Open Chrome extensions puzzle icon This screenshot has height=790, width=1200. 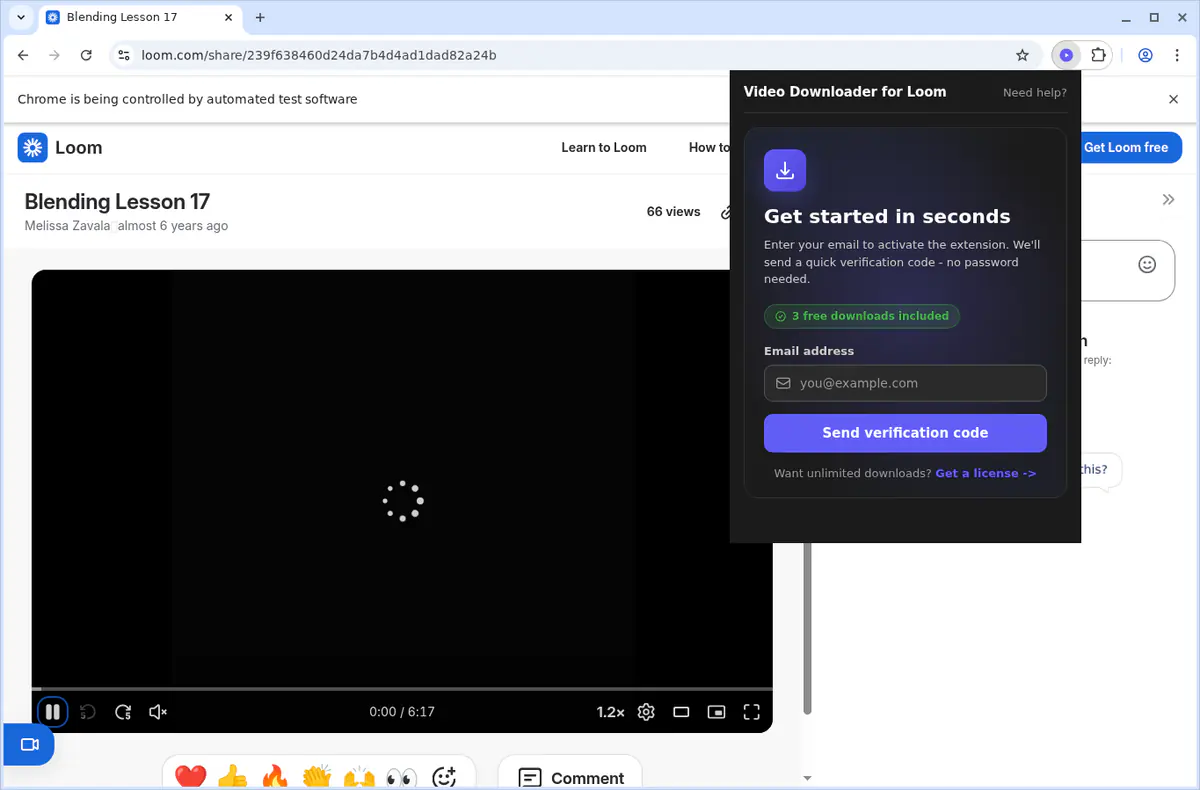tap(1098, 55)
